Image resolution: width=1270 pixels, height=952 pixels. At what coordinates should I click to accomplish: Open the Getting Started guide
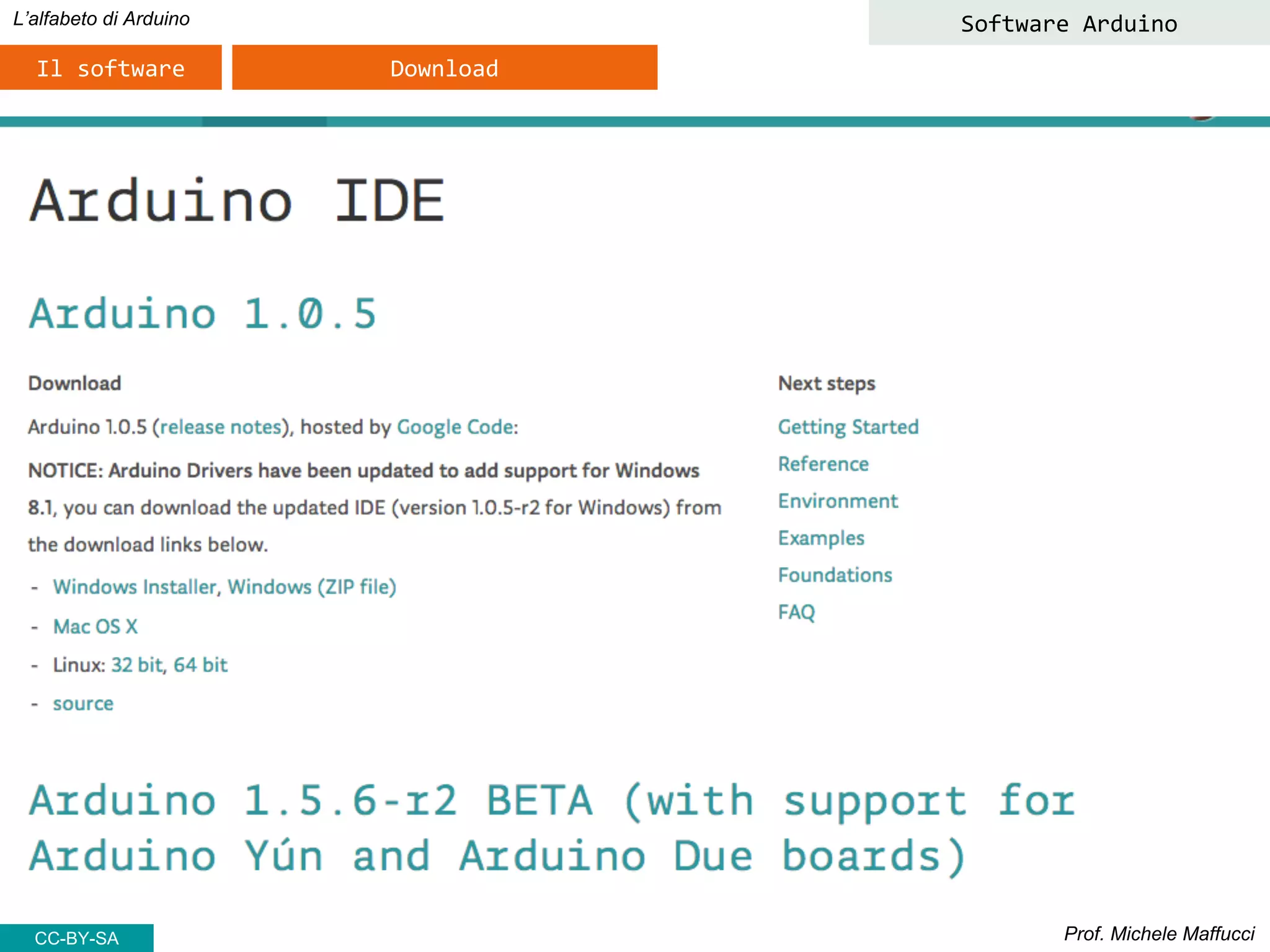click(x=848, y=427)
